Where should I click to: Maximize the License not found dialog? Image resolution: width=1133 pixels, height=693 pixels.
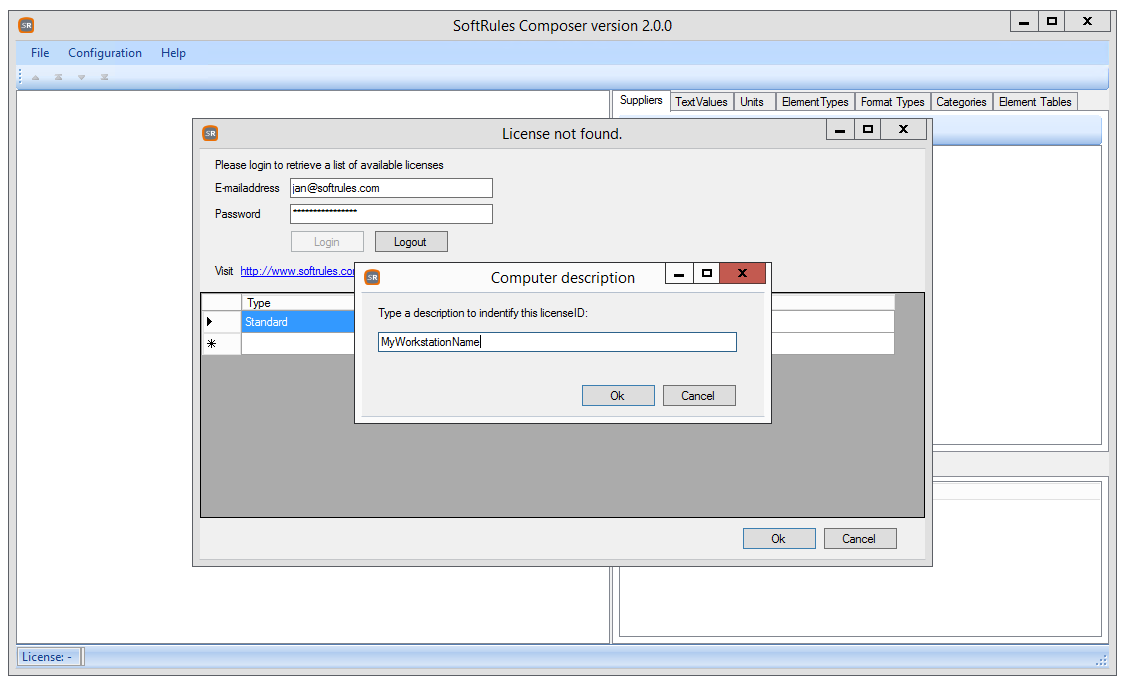tap(868, 129)
